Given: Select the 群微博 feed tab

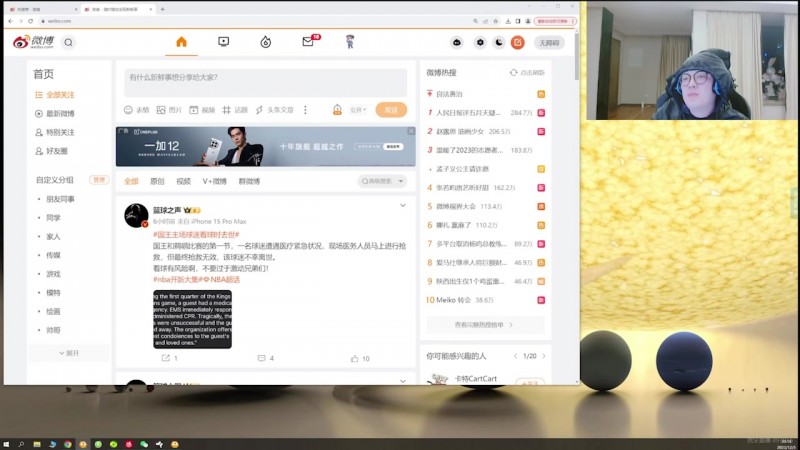Looking at the screenshot, I should tap(249, 181).
